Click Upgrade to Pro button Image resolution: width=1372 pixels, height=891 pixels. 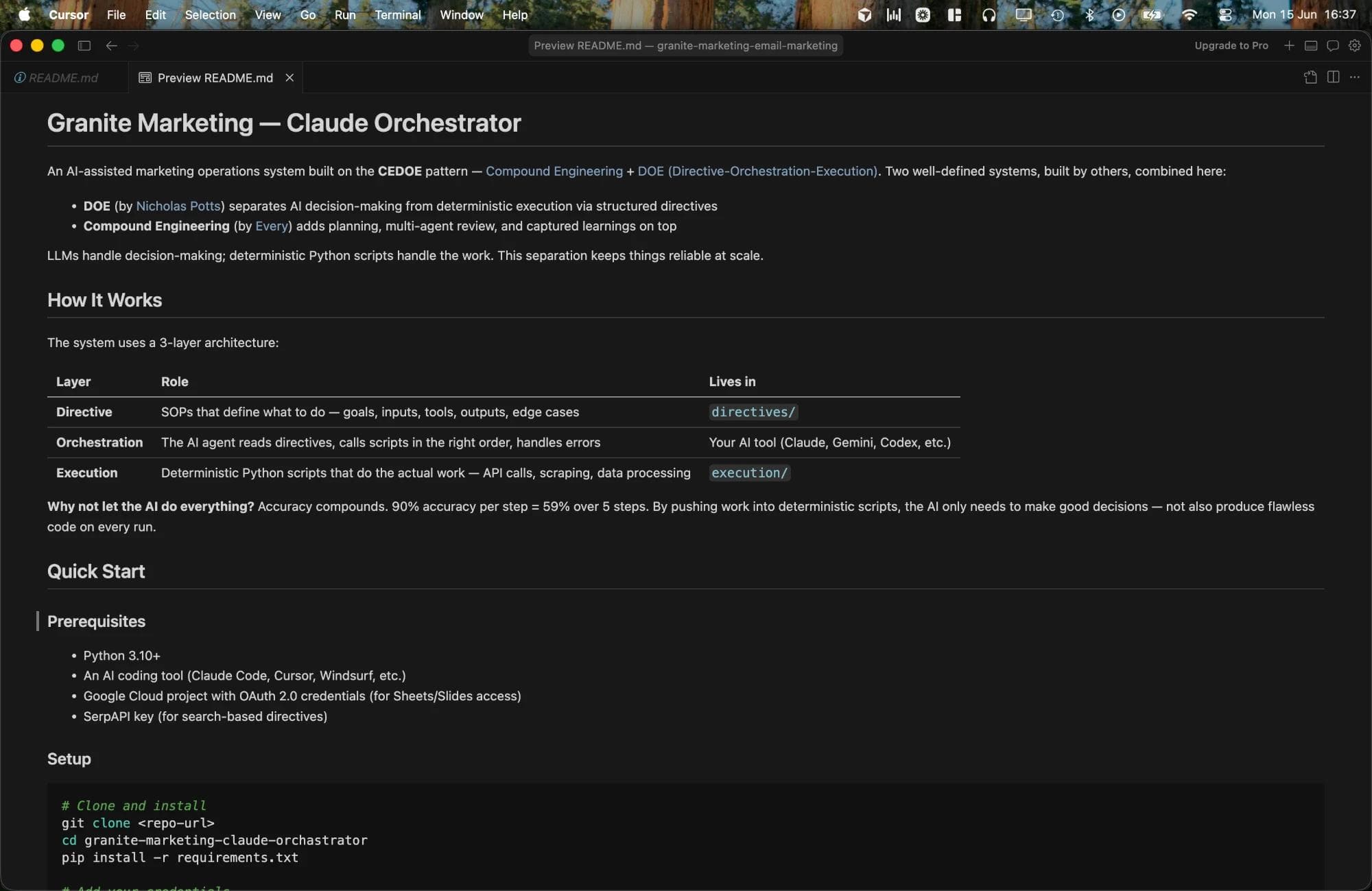[x=1231, y=45]
